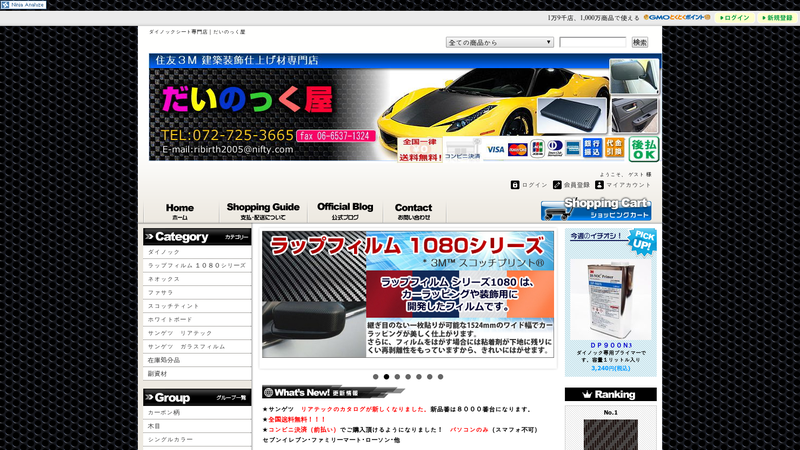
Task: Click the GMO points logo
Action: tap(677, 17)
